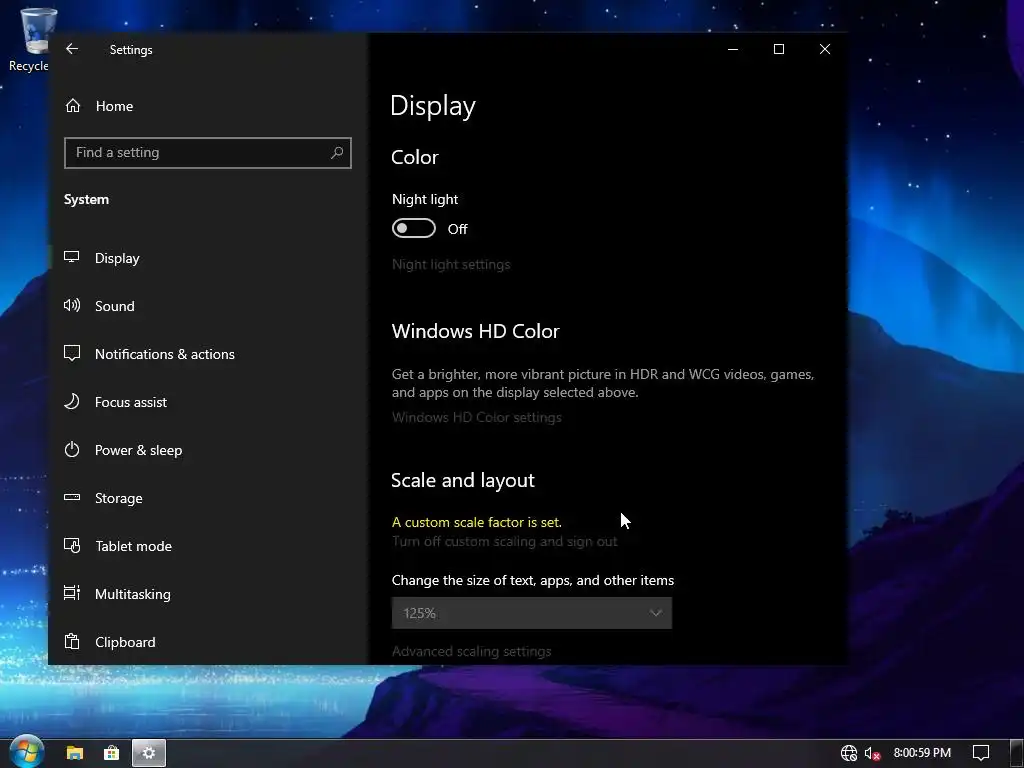Click the Storage drive icon
This screenshot has height=768, width=1024.
pos(72,498)
